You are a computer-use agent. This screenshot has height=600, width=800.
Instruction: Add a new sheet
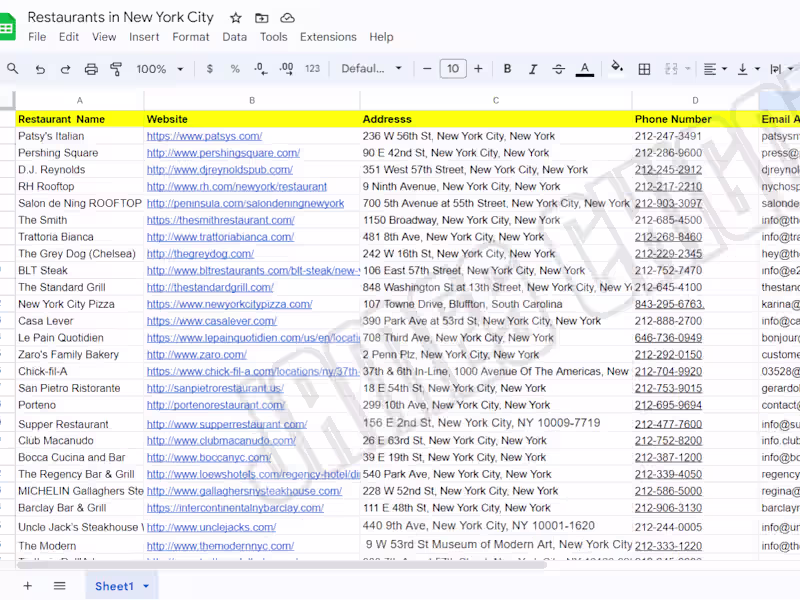tap(28, 586)
